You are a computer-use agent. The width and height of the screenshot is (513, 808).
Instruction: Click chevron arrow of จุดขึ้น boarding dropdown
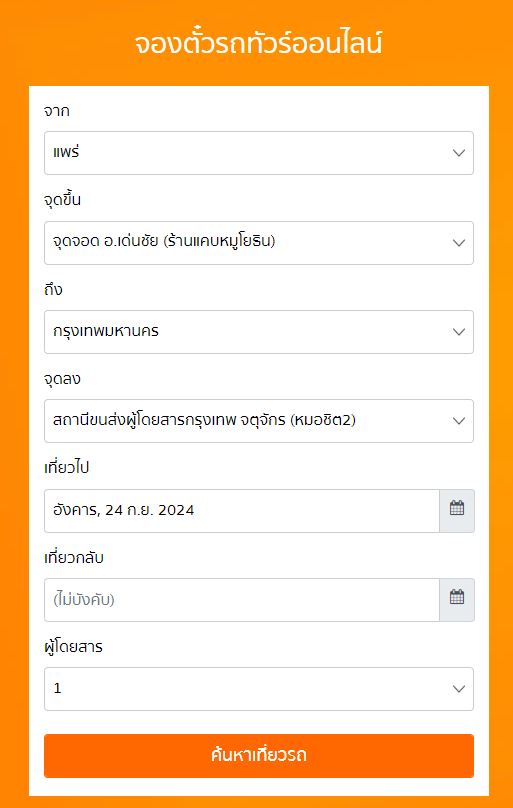(x=458, y=243)
